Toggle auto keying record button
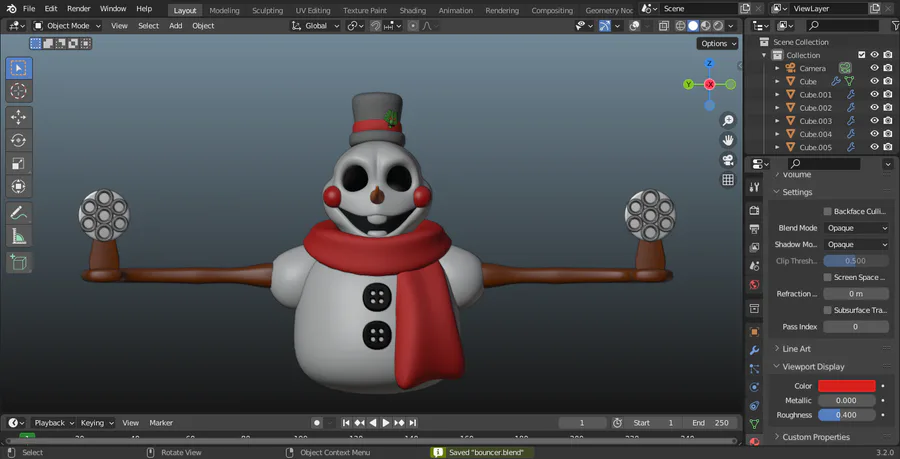Screen dimensions: 900x459 pyautogui.click(x=317, y=423)
